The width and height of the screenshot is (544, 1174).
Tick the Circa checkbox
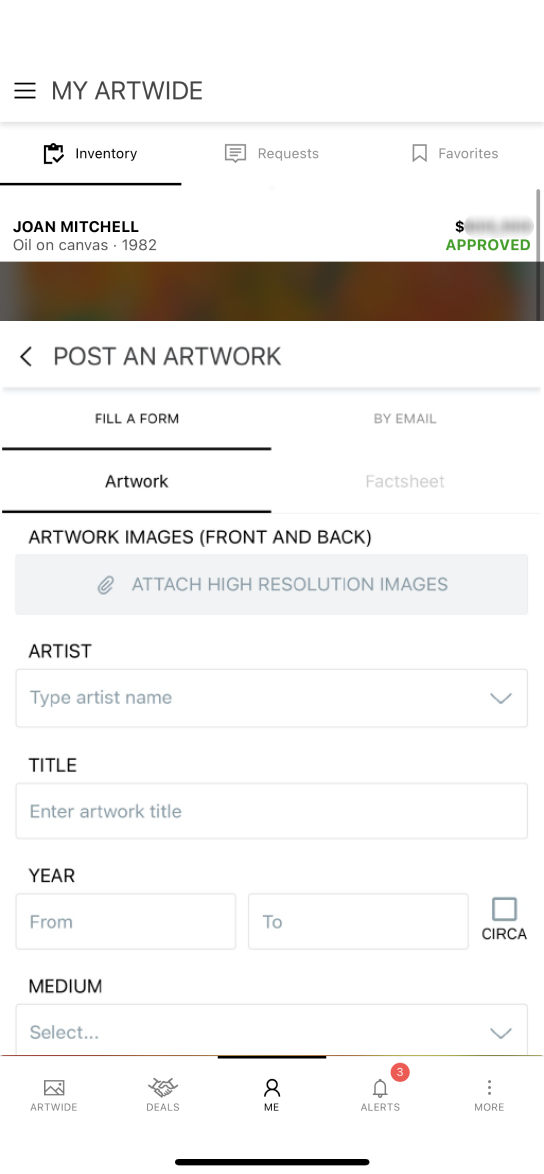pyautogui.click(x=504, y=909)
